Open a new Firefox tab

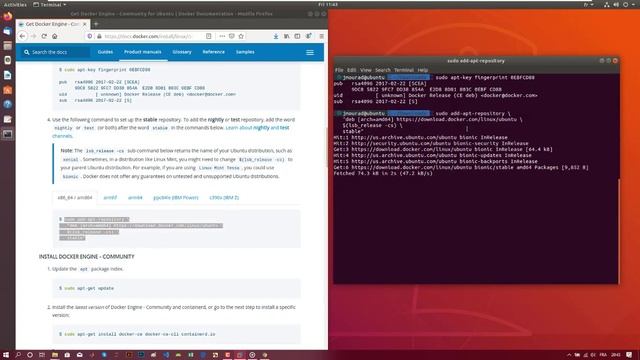96,24
